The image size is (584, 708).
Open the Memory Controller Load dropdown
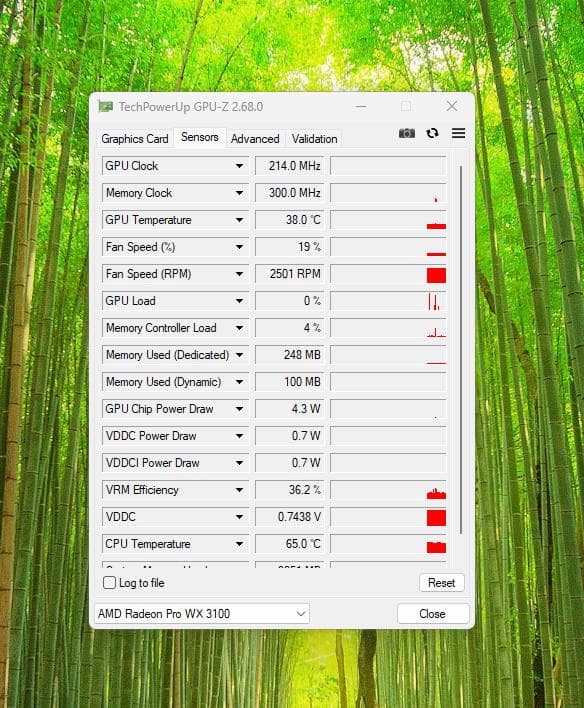[239, 328]
